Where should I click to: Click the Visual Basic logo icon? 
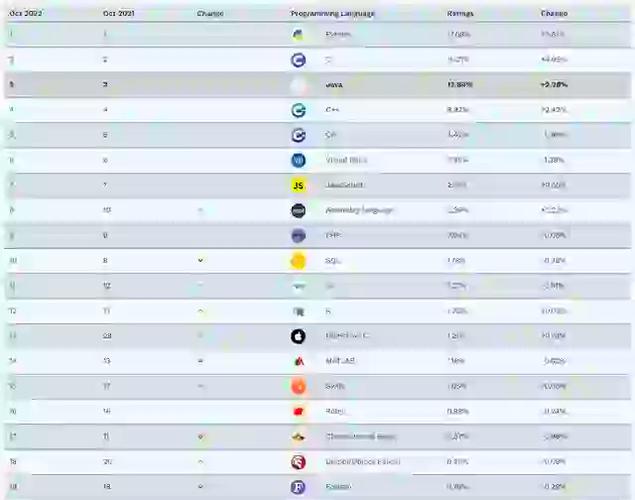pyautogui.click(x=298, y=160)
